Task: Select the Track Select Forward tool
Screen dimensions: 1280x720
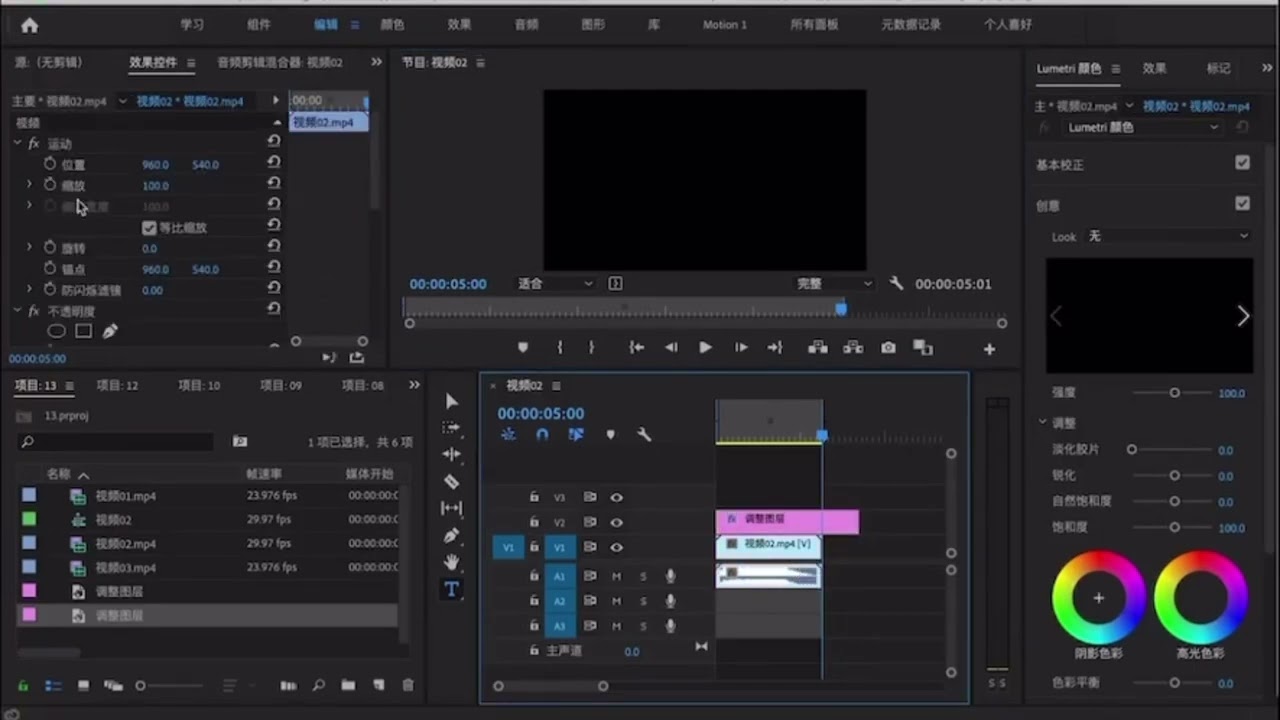Action: click(451, 428)
